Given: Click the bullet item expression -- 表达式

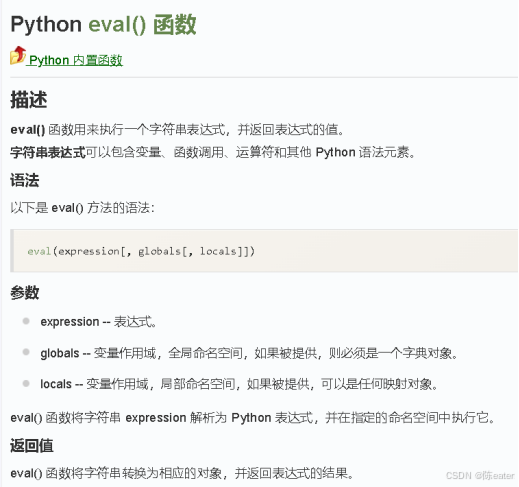Looking at the screenshot, I should pyautogui.click(x=98, y=322).
